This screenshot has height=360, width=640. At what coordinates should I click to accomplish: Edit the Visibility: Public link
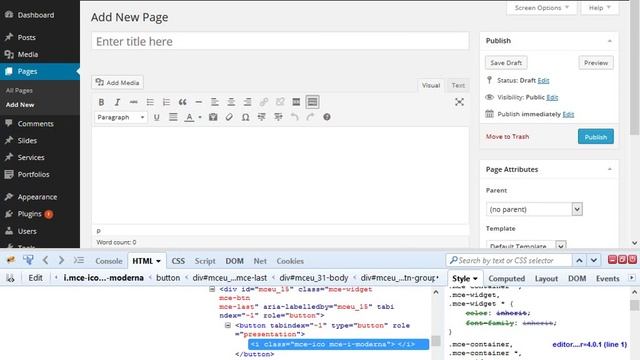(x=552, y=97)
